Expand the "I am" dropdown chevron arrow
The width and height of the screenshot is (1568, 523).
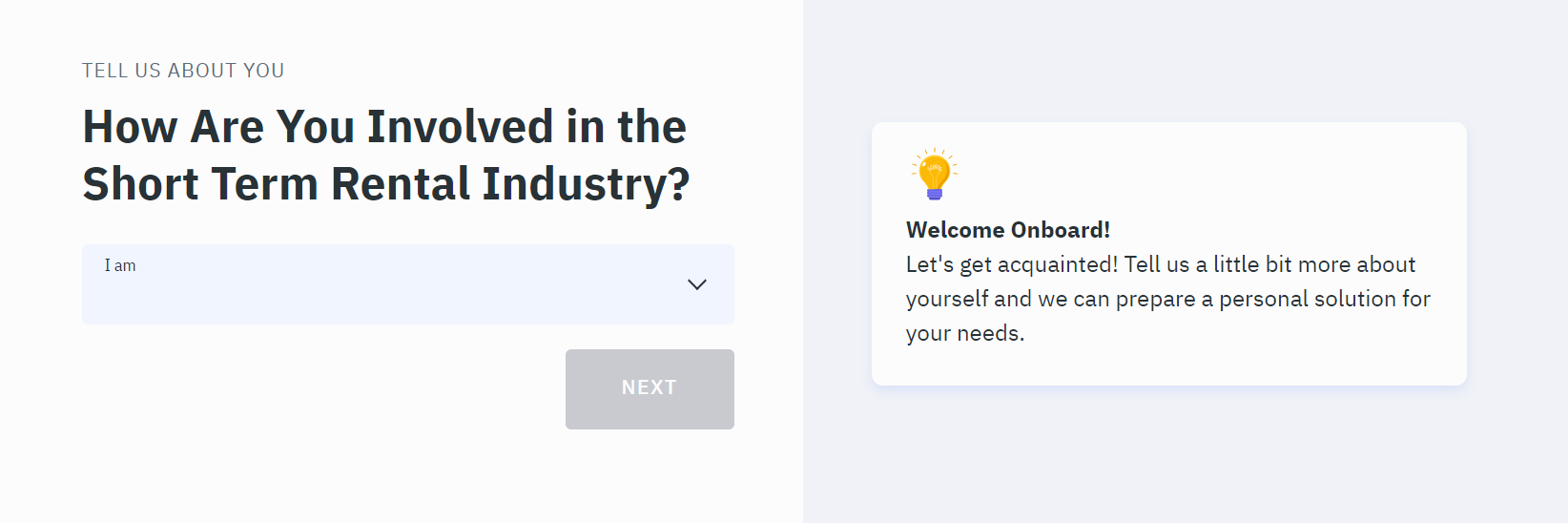(x=697, y=284)
